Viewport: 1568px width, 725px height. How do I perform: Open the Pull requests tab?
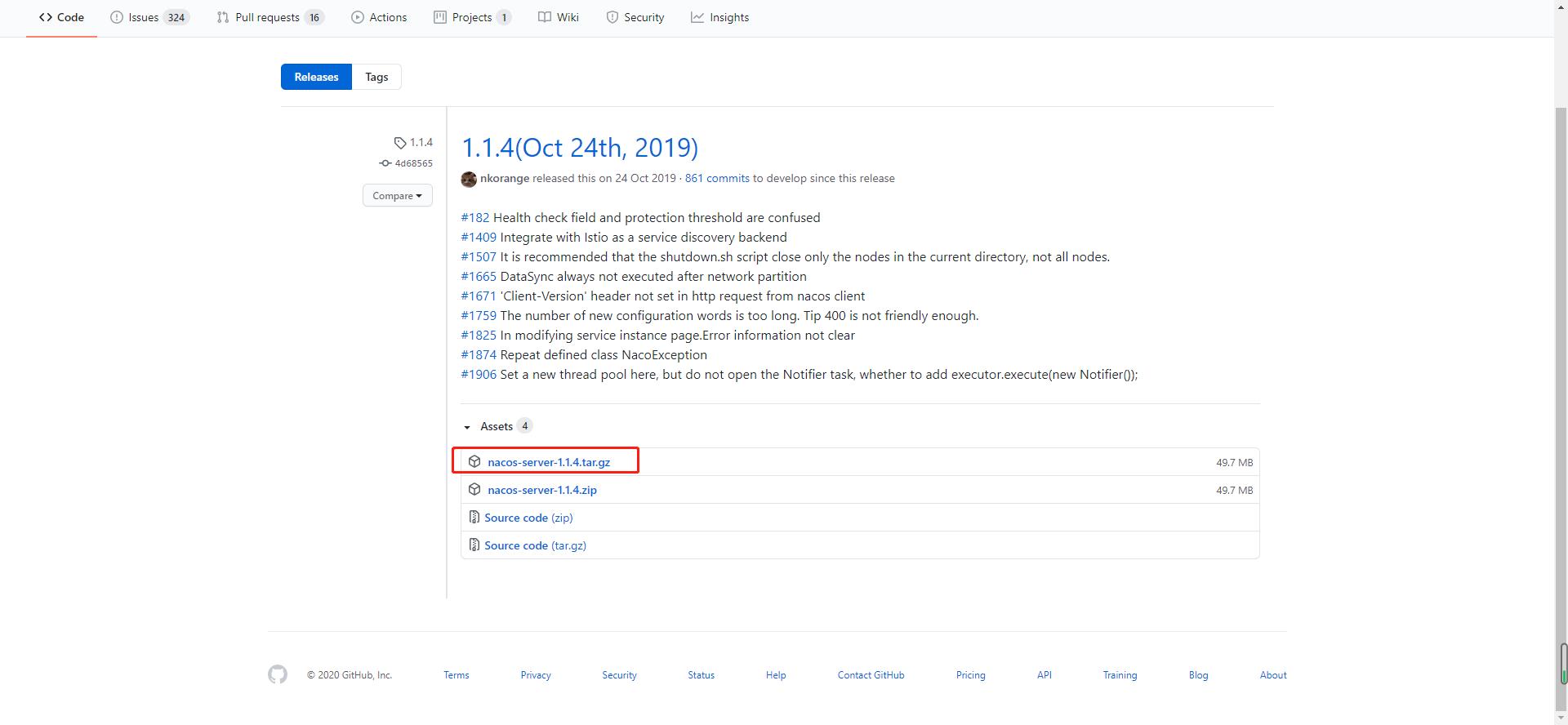270,17
